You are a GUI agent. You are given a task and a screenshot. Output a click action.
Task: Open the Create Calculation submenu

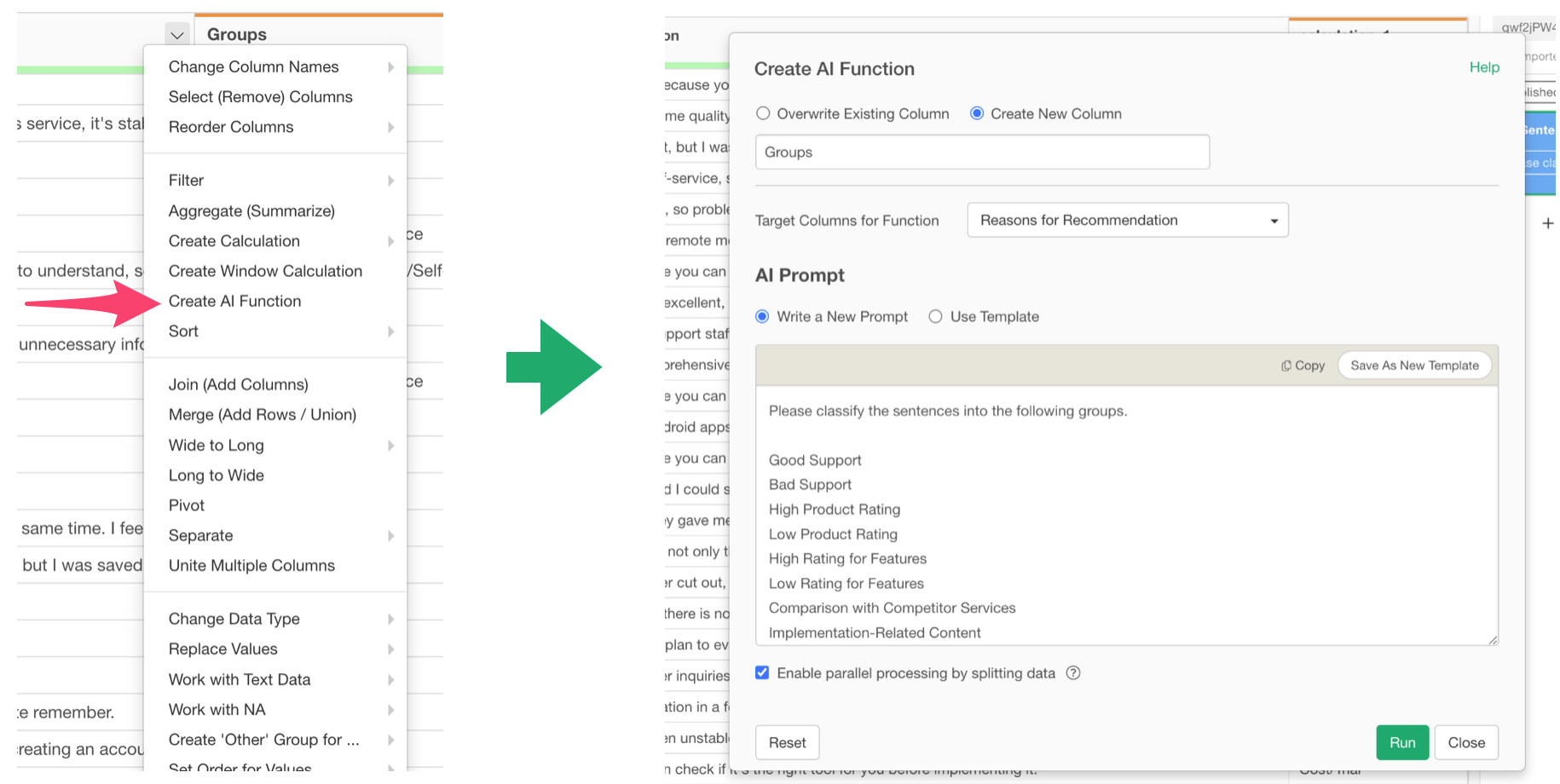(275, 241)
